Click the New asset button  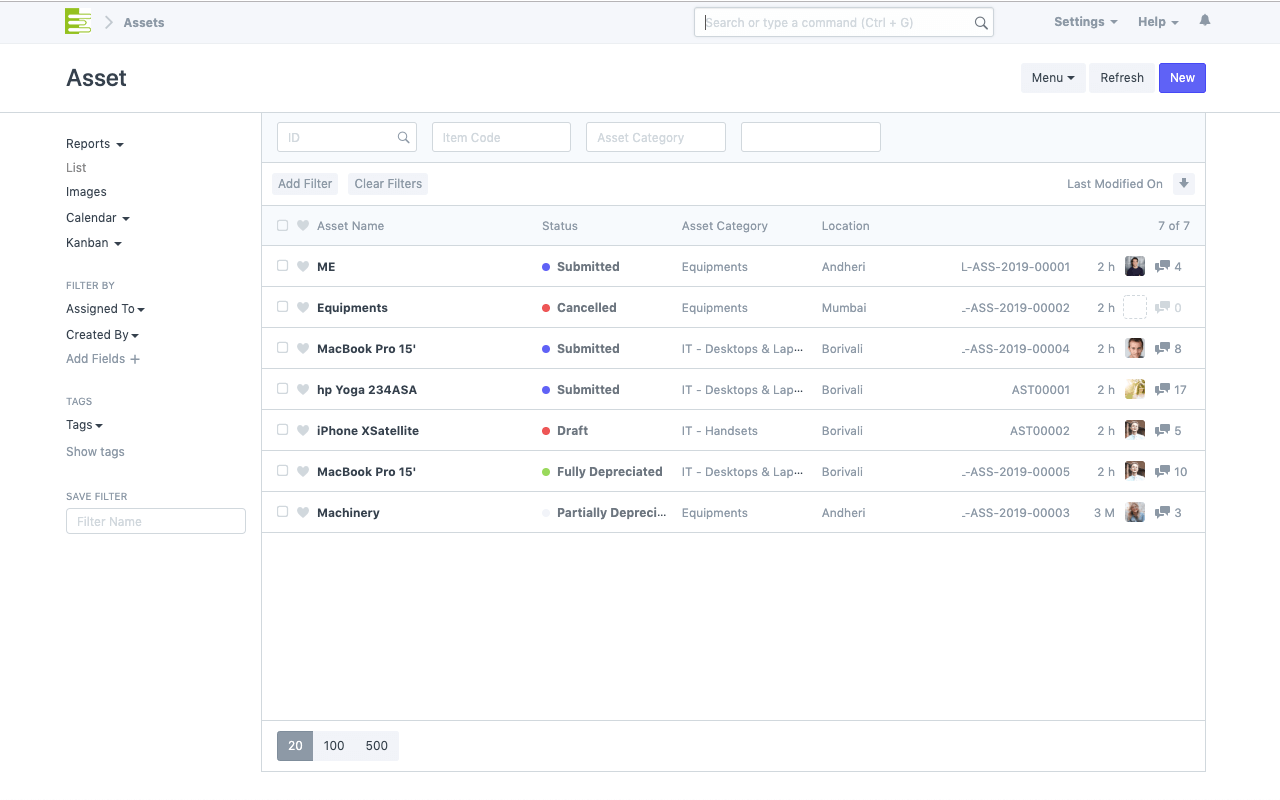(x=1181, y=78)
